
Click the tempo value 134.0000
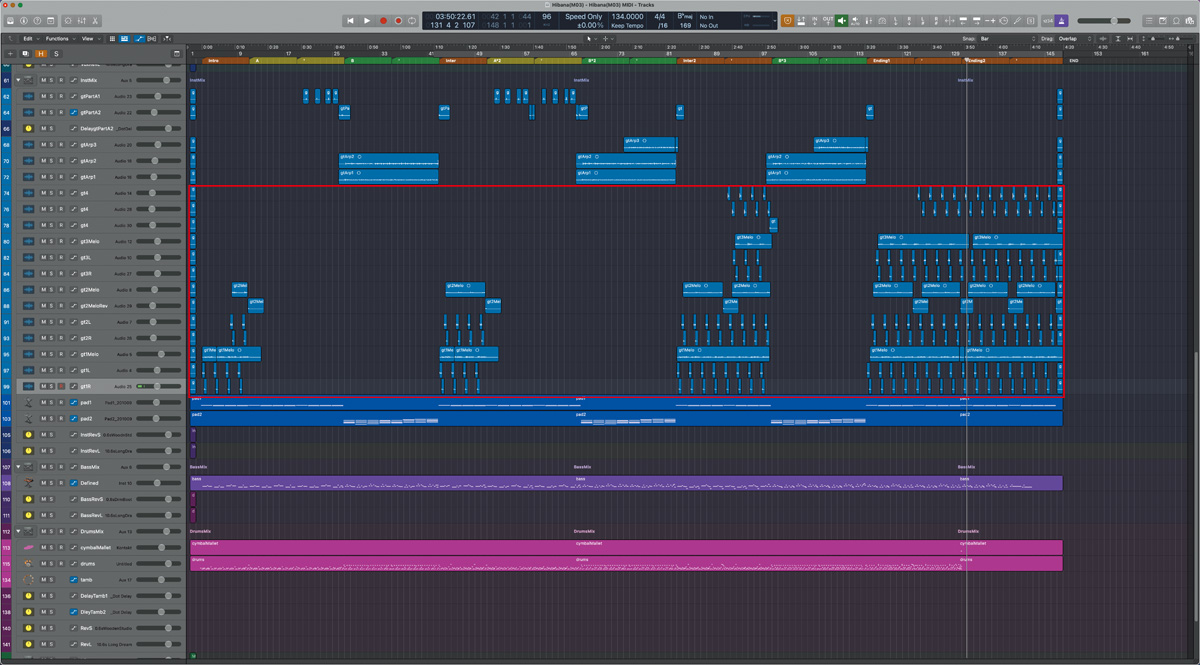pos(627,16)
